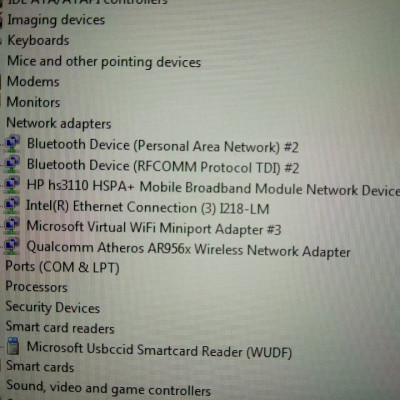Screen dimensions: 400x400
Task: Select the Modems category
Action: pyautogui.click(x=33, y=82)
